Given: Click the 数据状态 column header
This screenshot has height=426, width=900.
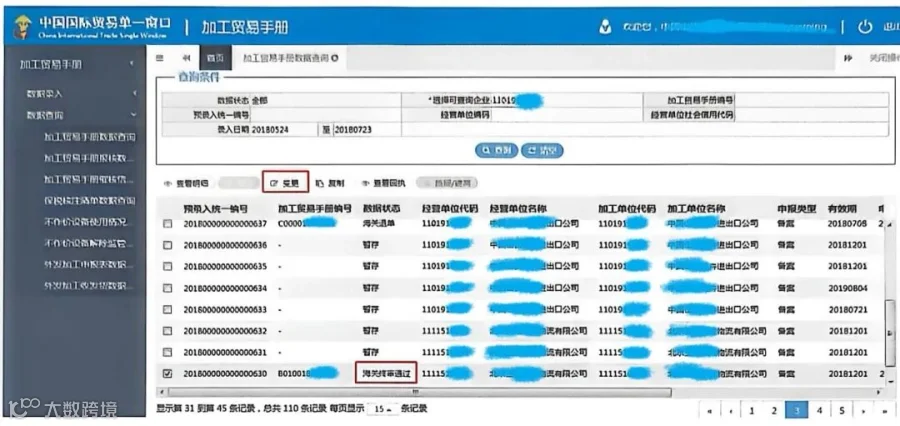Looking at the screenshot, I should pyautogui.click(x=382, y=208).
